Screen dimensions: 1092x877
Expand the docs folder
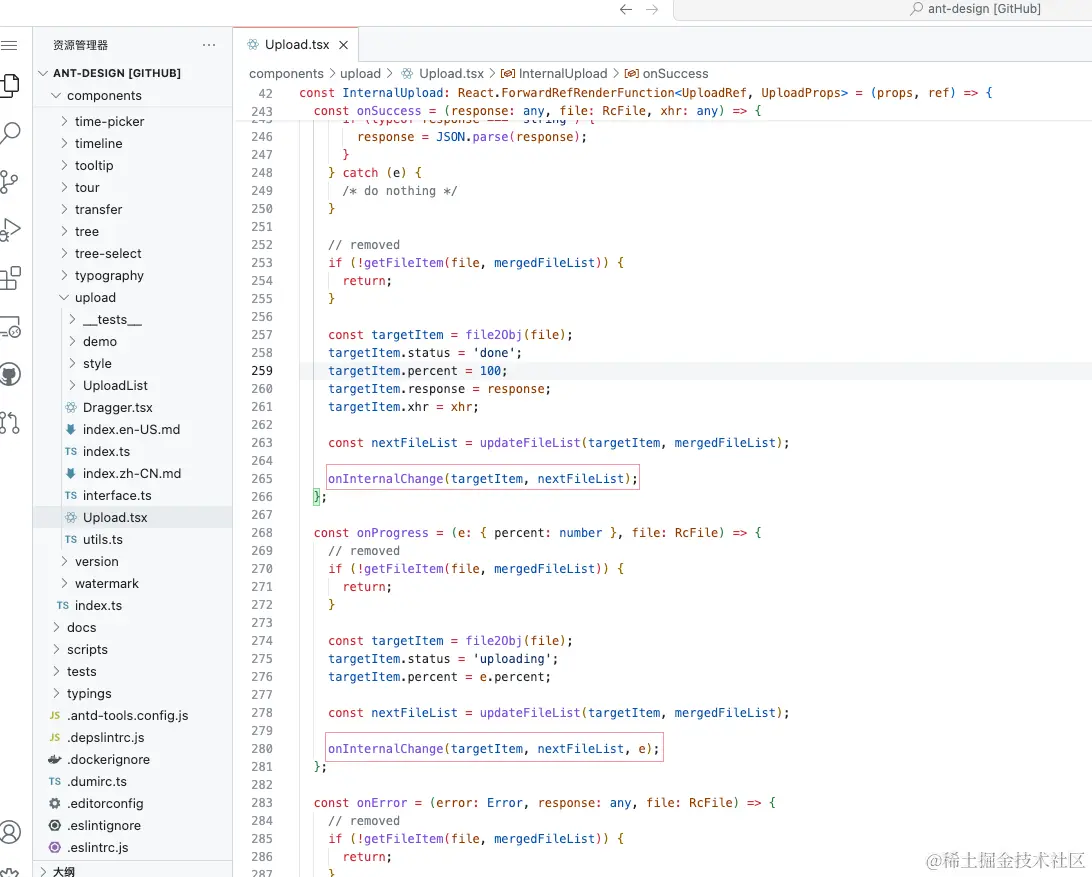[132, 628]
